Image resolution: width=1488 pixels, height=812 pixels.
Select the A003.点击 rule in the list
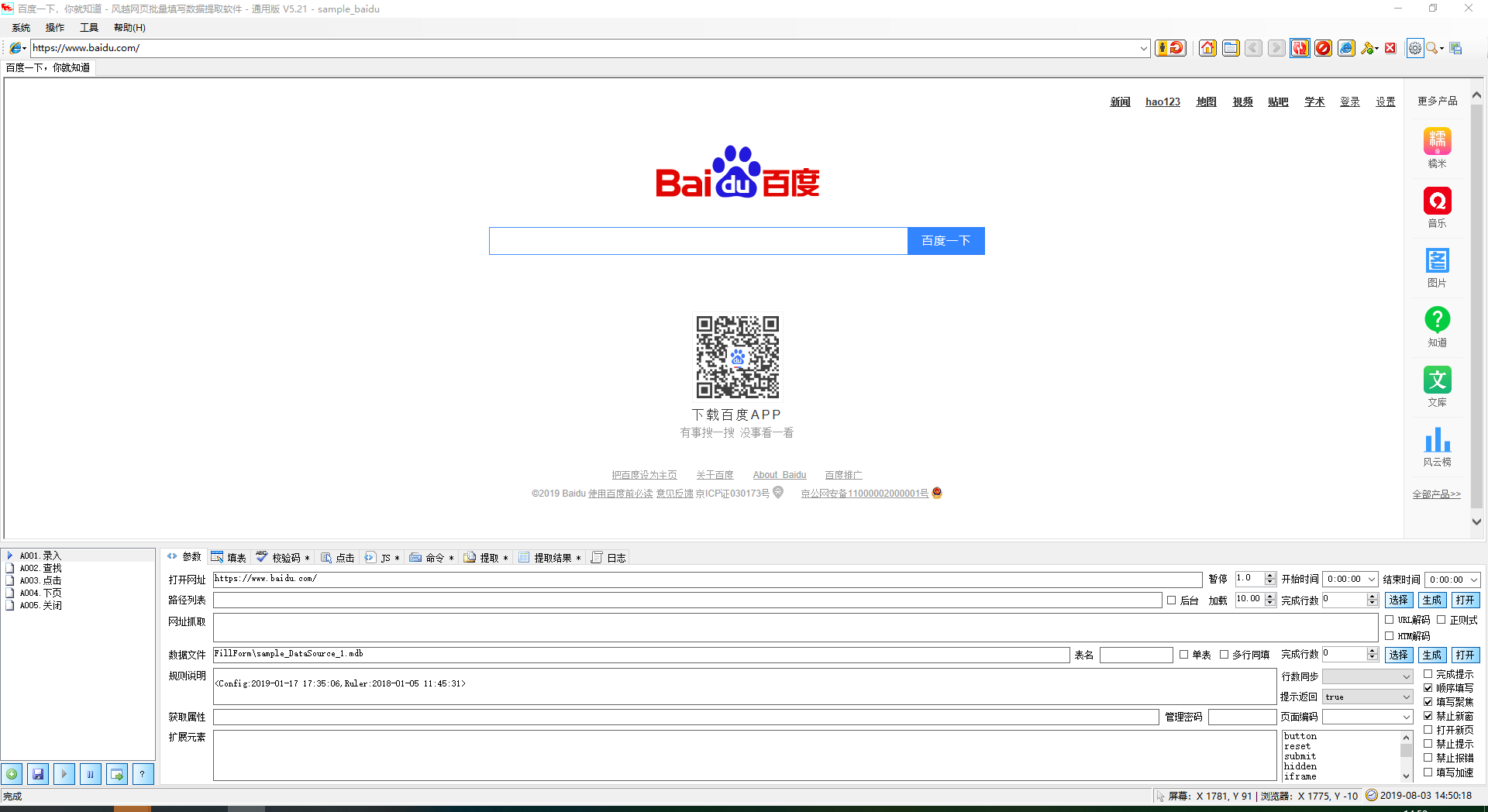(40, 580)
